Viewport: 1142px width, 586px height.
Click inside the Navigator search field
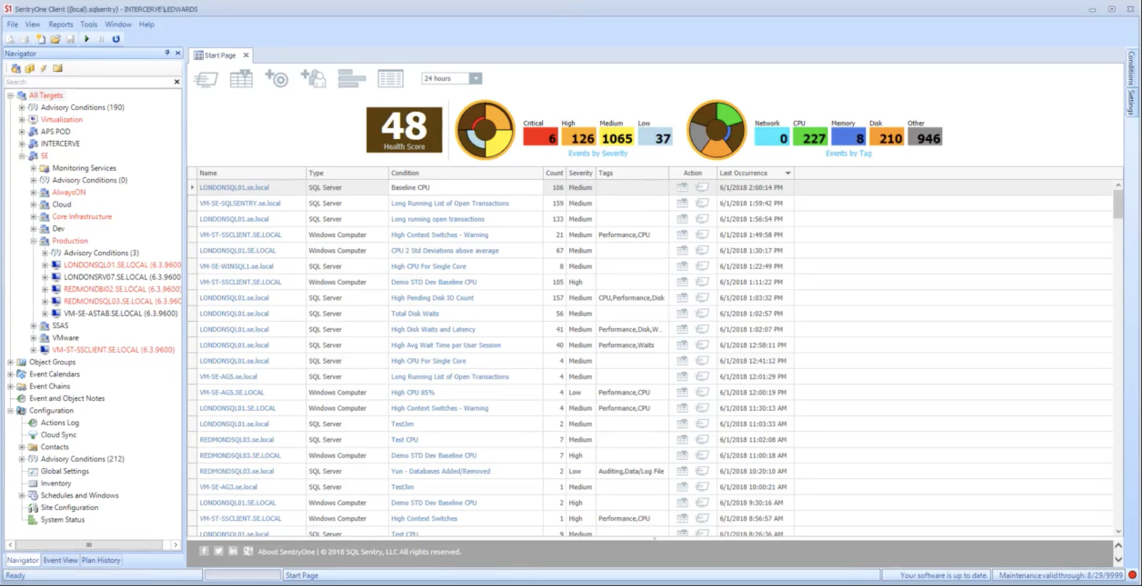85,82
